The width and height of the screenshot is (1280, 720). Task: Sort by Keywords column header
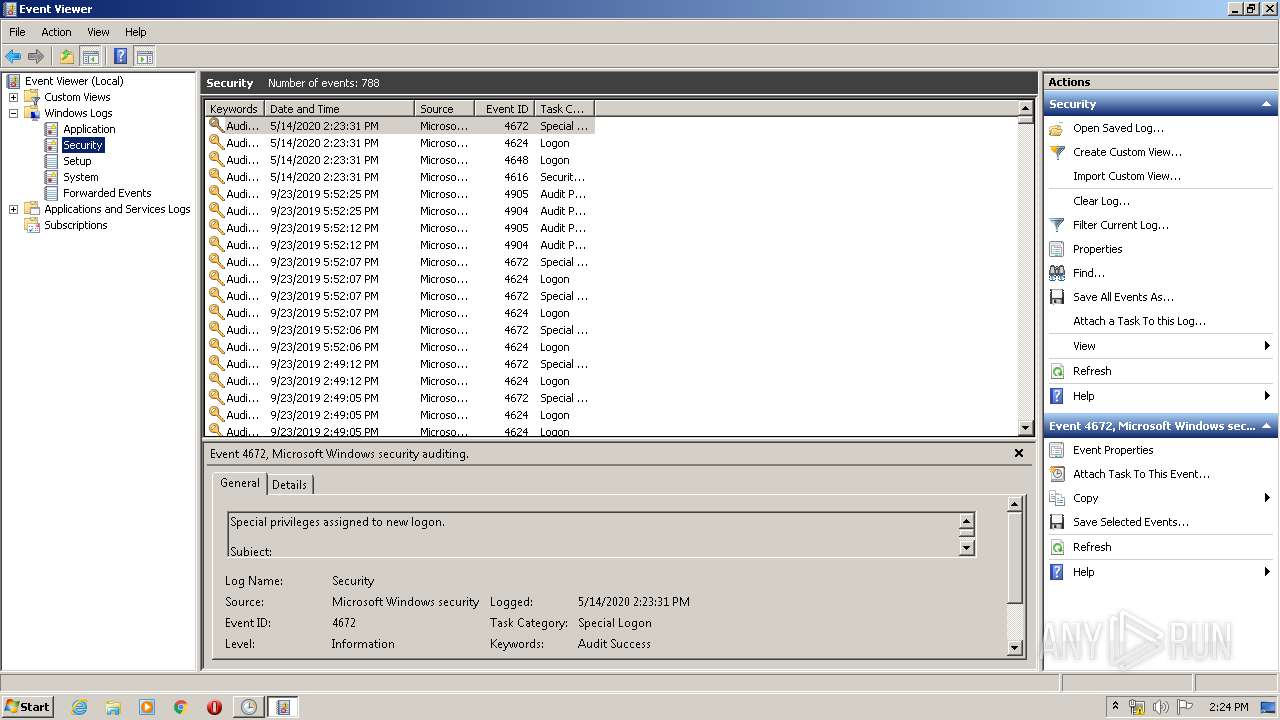pos(234,109)
